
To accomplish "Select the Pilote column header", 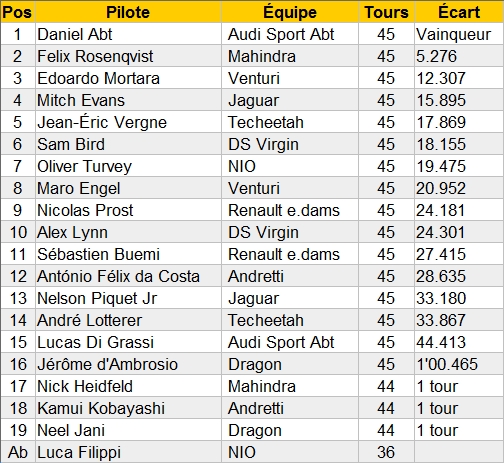I will click(128, 12).
